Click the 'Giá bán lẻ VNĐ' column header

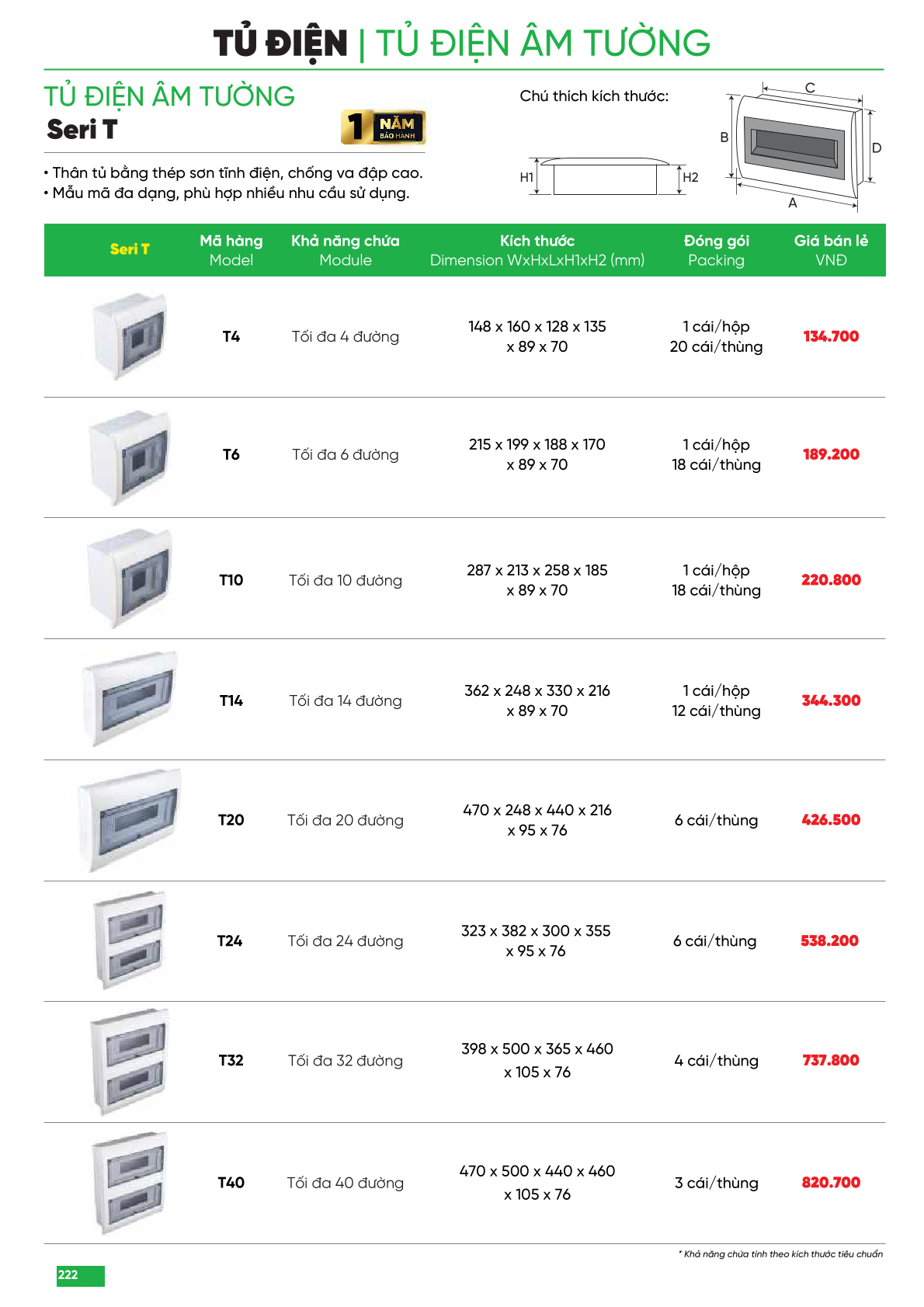(831, 250)
